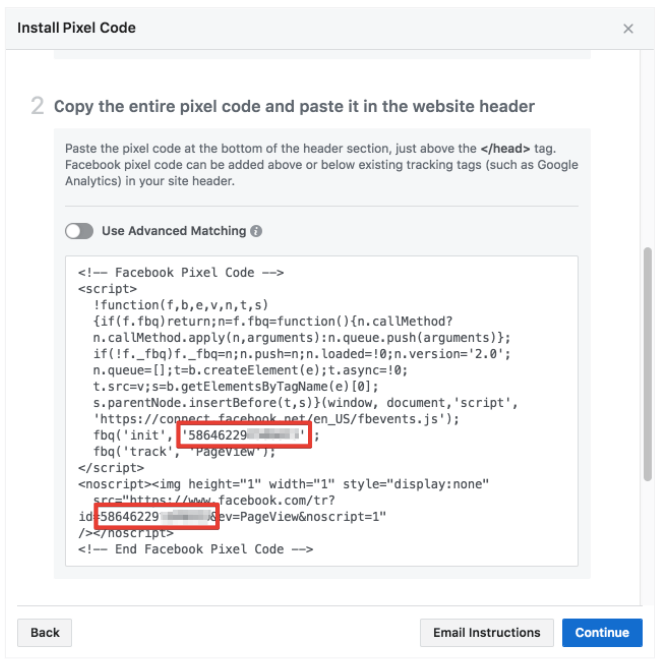Click the closing "</script>" tag line
Viewport: 662px width, 665px height.
pos(111,468)
